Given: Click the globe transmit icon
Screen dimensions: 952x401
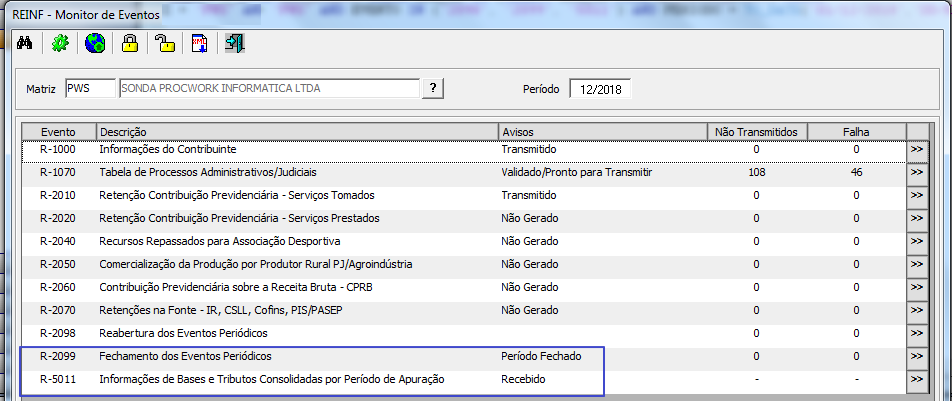Looking at the screenshot, I should coord(95,43).
